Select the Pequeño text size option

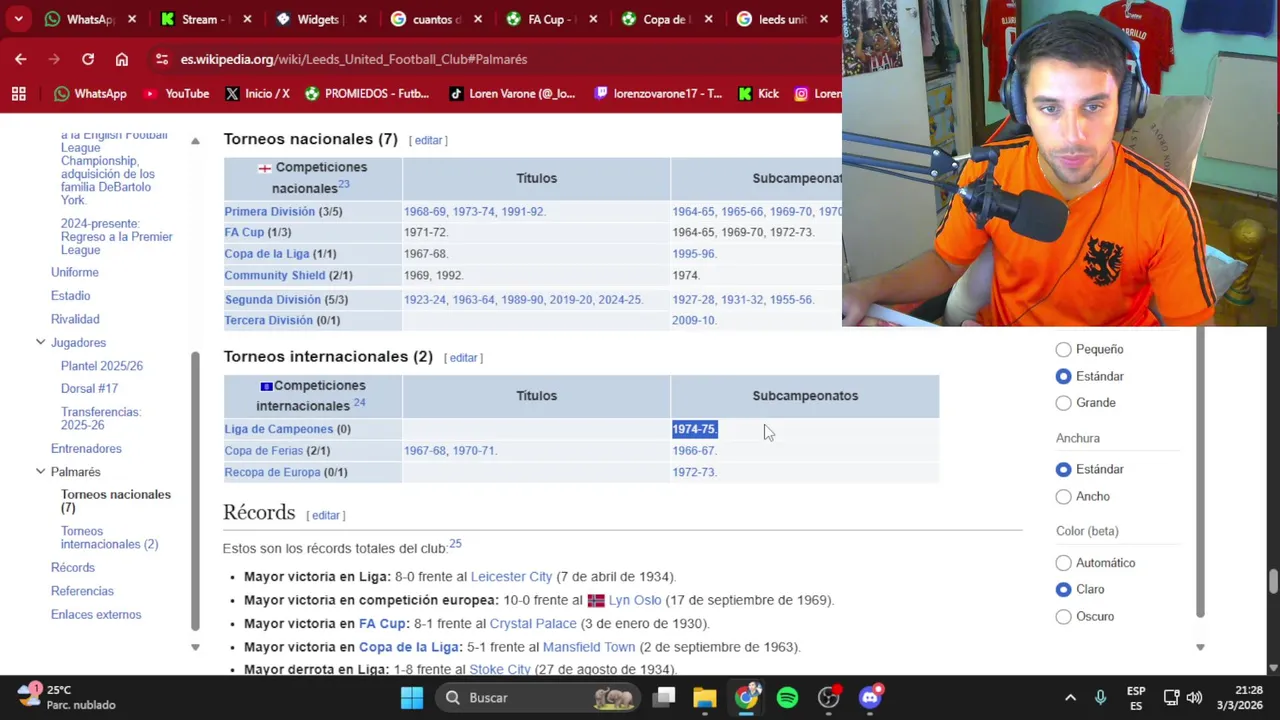point(1064,349)
